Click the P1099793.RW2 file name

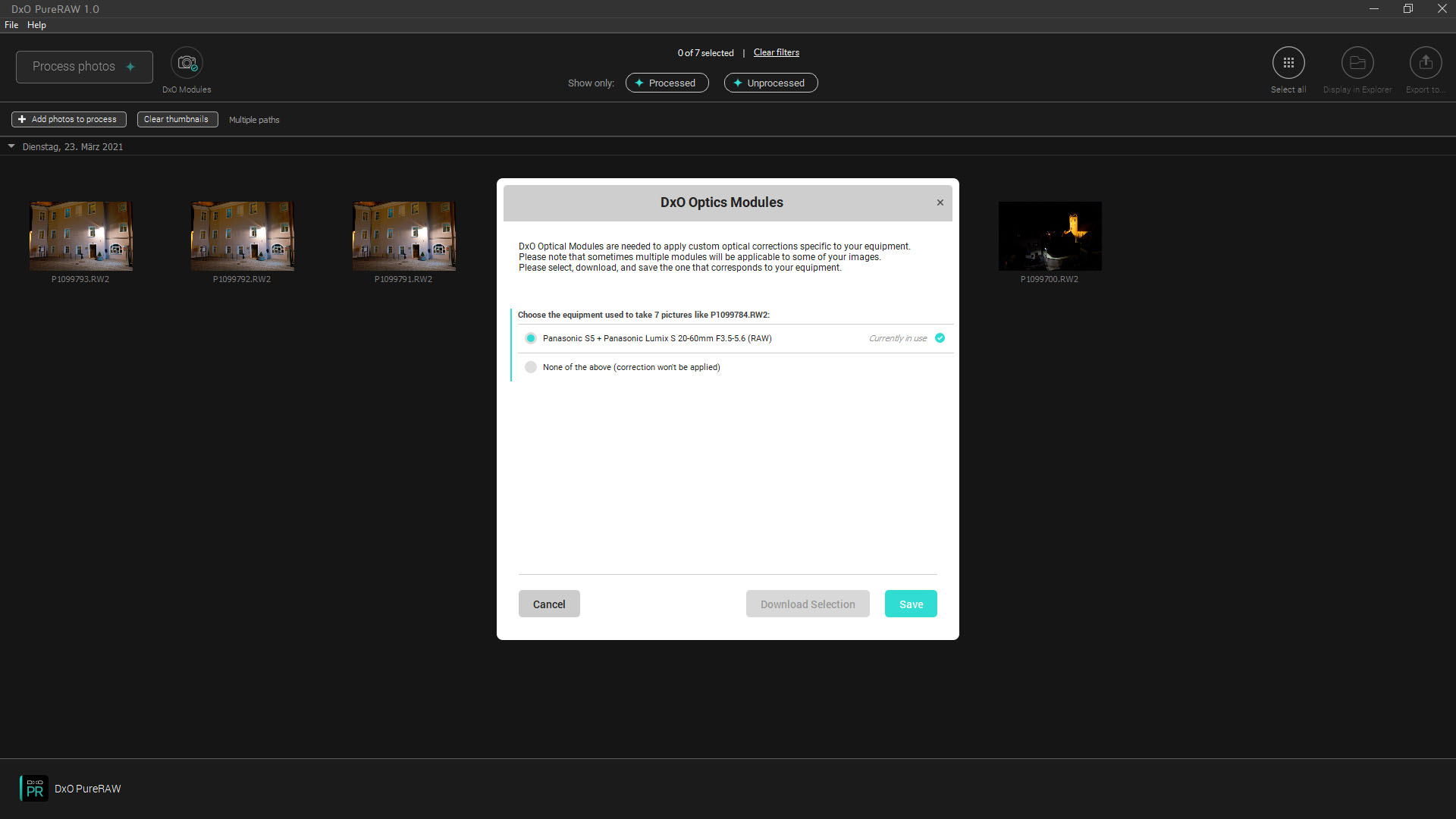click(x=80, y=279)
